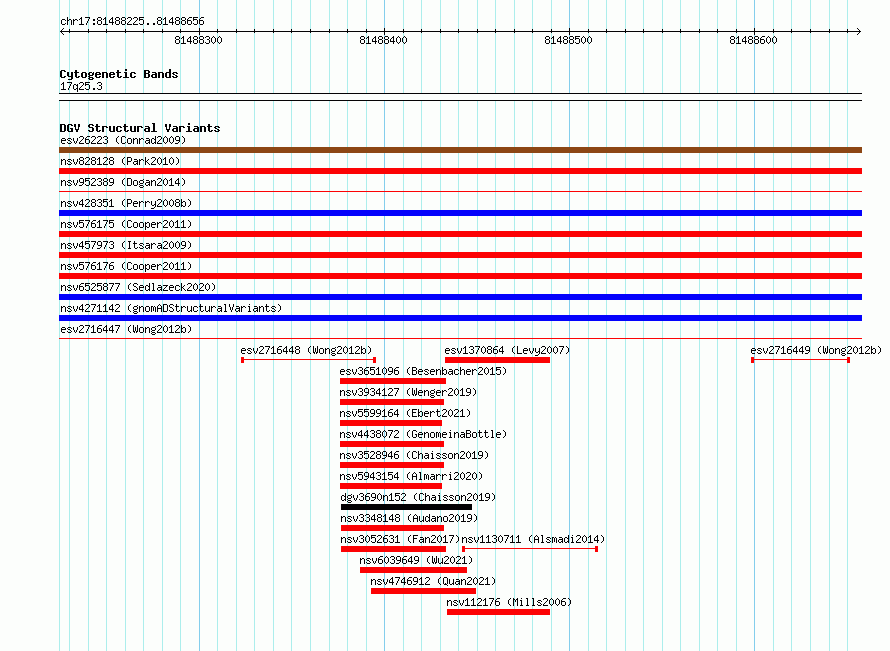
Task: Open the nsv112176 (Mills2006) label
Action: coord(509,602)
